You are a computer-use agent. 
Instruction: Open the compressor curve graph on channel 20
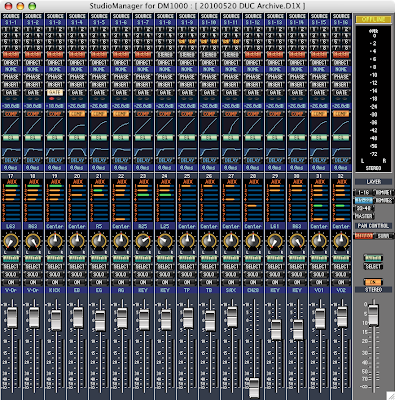[77, 126]
